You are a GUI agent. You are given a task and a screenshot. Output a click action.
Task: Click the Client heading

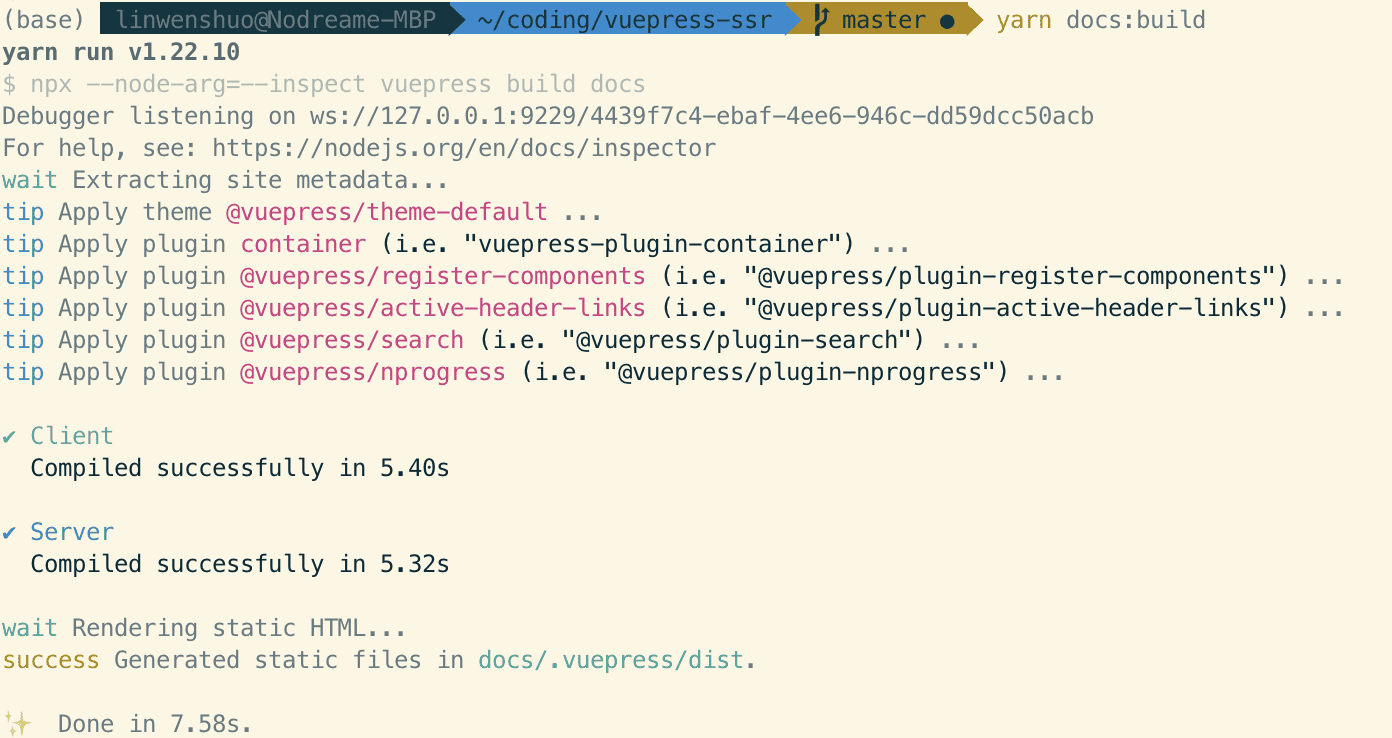click(72, 436)
